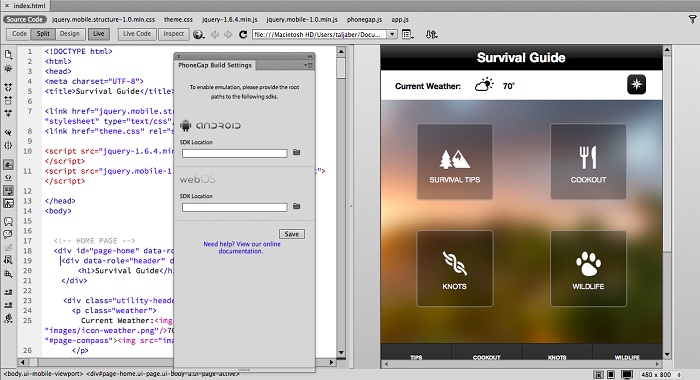The height and width of the screenshot is (380, 700).
Task: Click the File Management up/down arrows icon
Action: pos(431,34)
